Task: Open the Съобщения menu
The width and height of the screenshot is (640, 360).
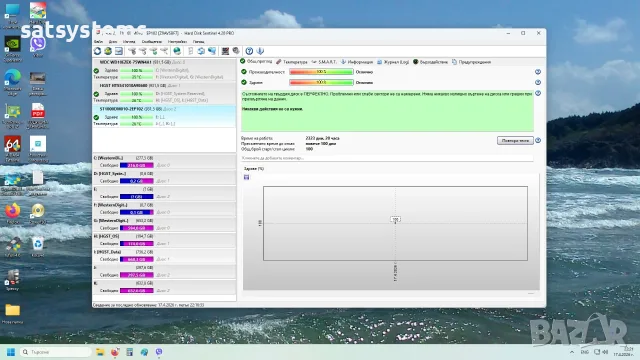Action: click(x=152, y=42)
